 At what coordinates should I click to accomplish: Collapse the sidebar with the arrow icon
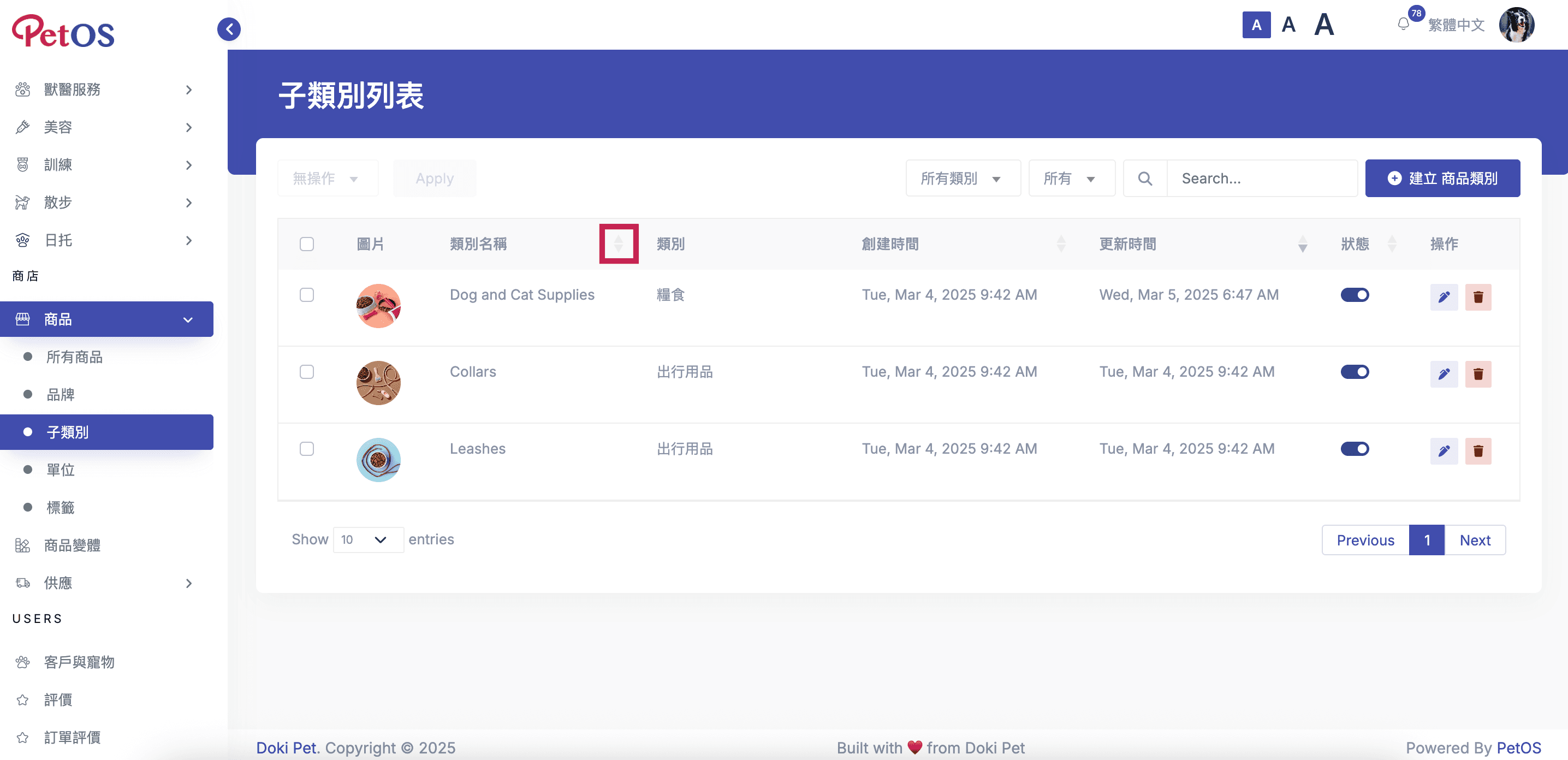tap(229, 28)
